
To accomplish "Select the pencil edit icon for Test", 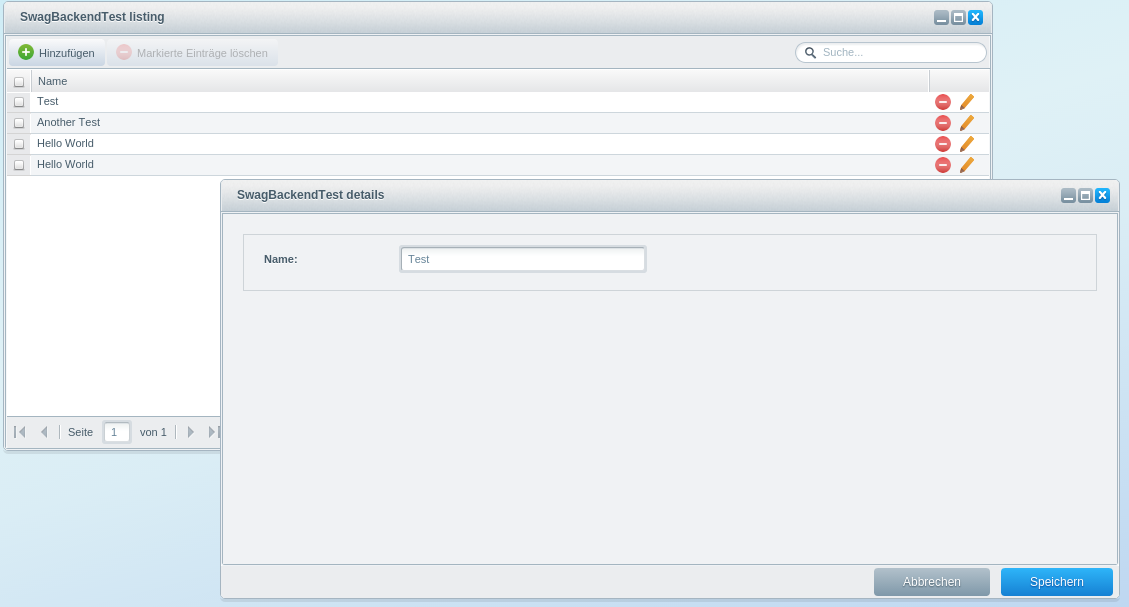I will coord(966,101).
